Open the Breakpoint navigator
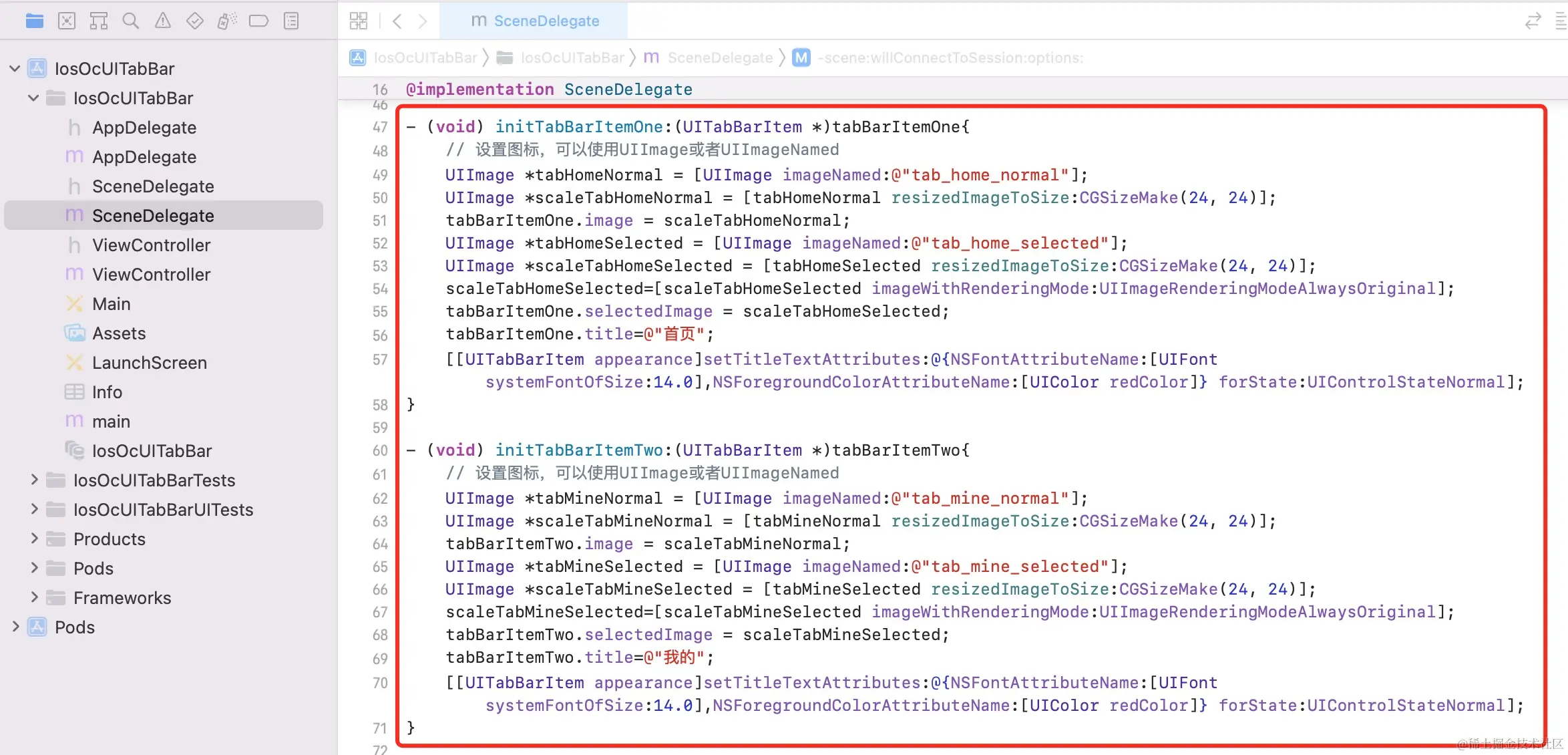 coord(258,21)
